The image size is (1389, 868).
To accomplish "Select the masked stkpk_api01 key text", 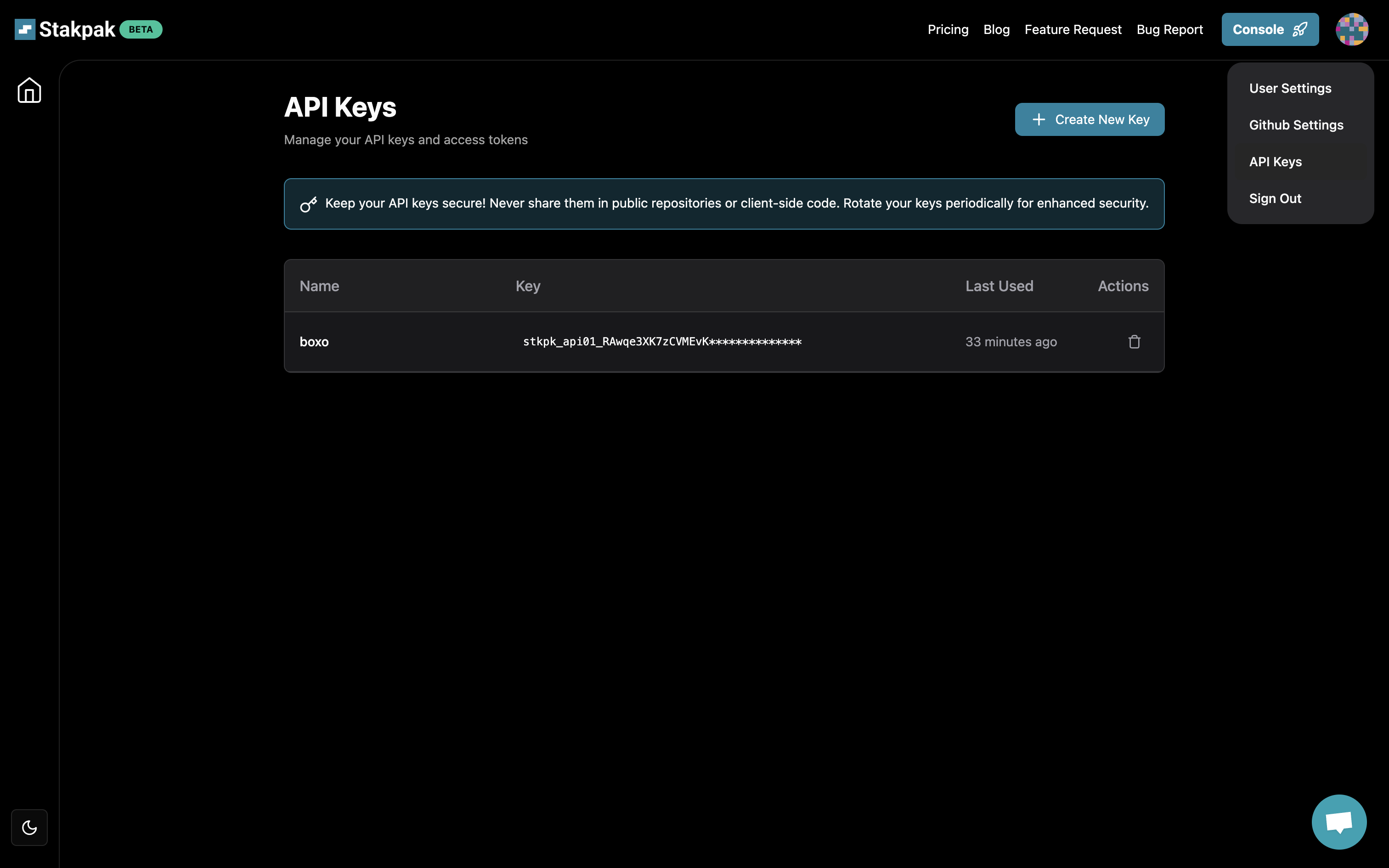I will coord(662,342).
